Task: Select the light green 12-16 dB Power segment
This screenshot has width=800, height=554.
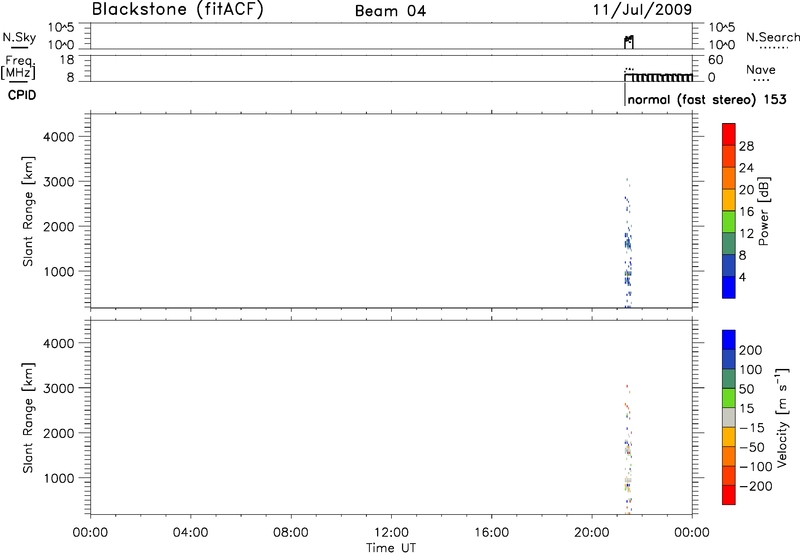Action: 729,221
